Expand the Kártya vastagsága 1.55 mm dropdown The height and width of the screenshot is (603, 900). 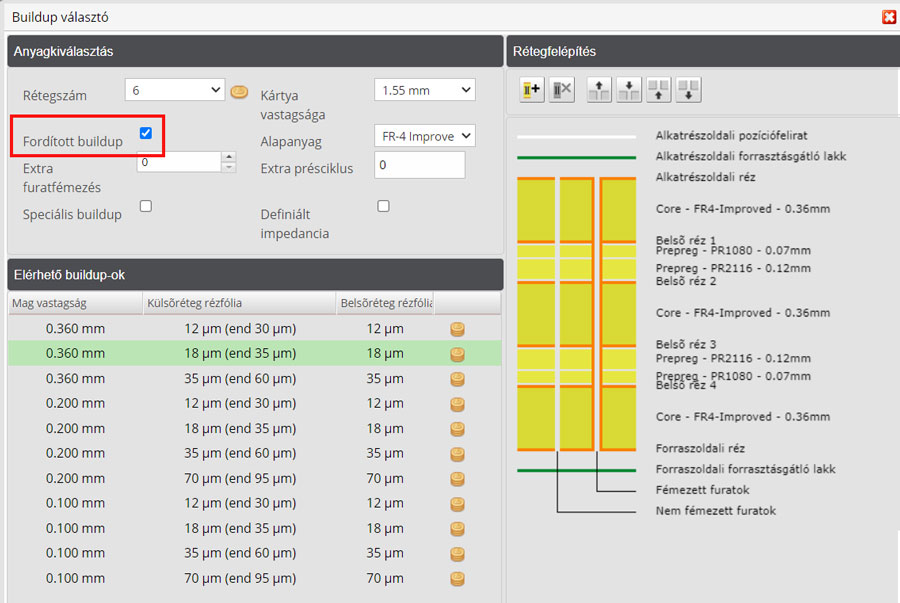tap(424, 90)
